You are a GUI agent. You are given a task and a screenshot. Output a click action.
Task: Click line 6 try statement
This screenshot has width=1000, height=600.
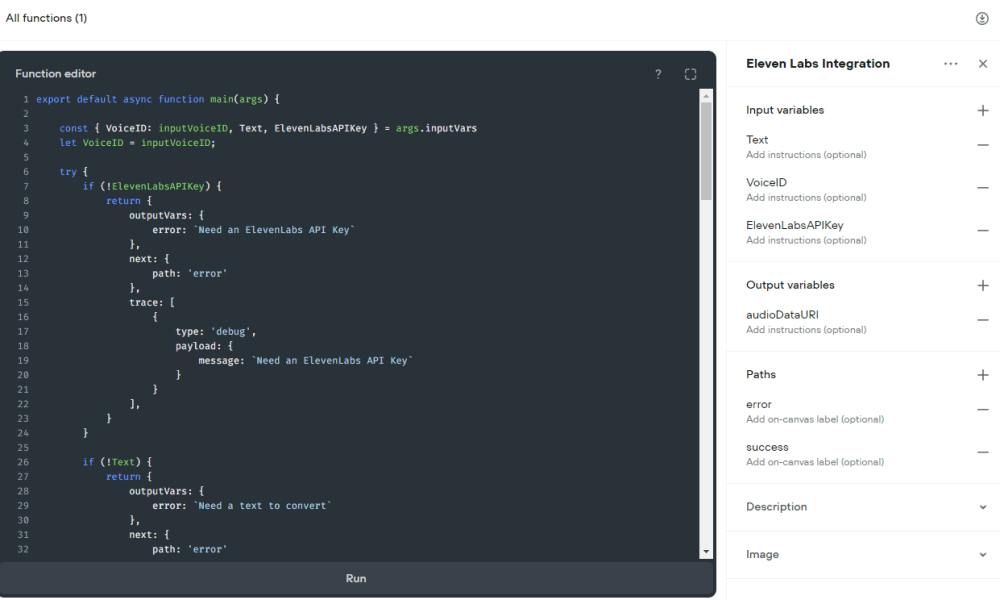pos(73,172)
